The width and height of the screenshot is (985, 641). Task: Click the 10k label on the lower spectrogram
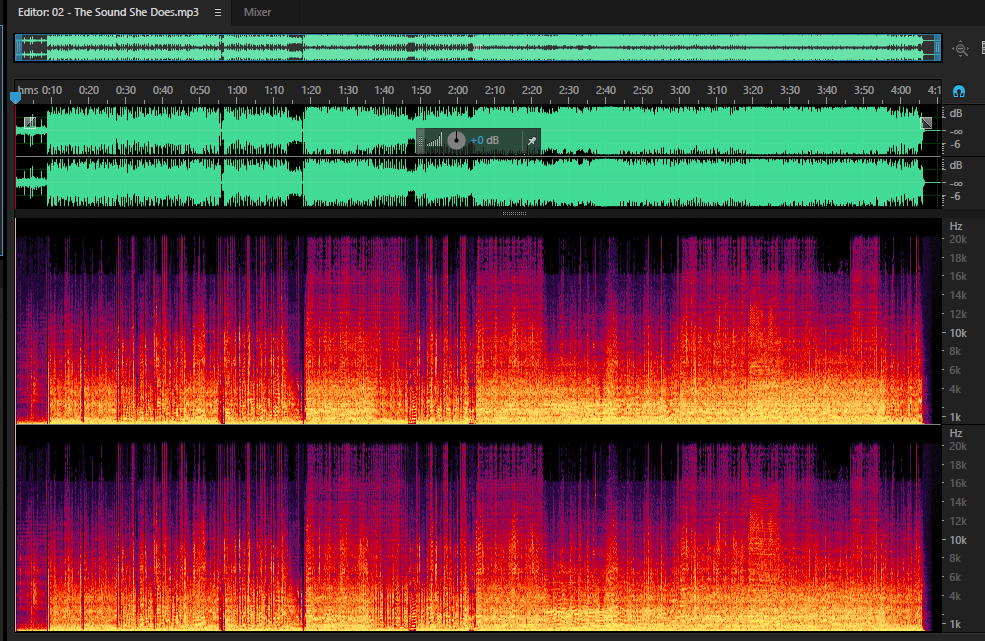[958, 540]
